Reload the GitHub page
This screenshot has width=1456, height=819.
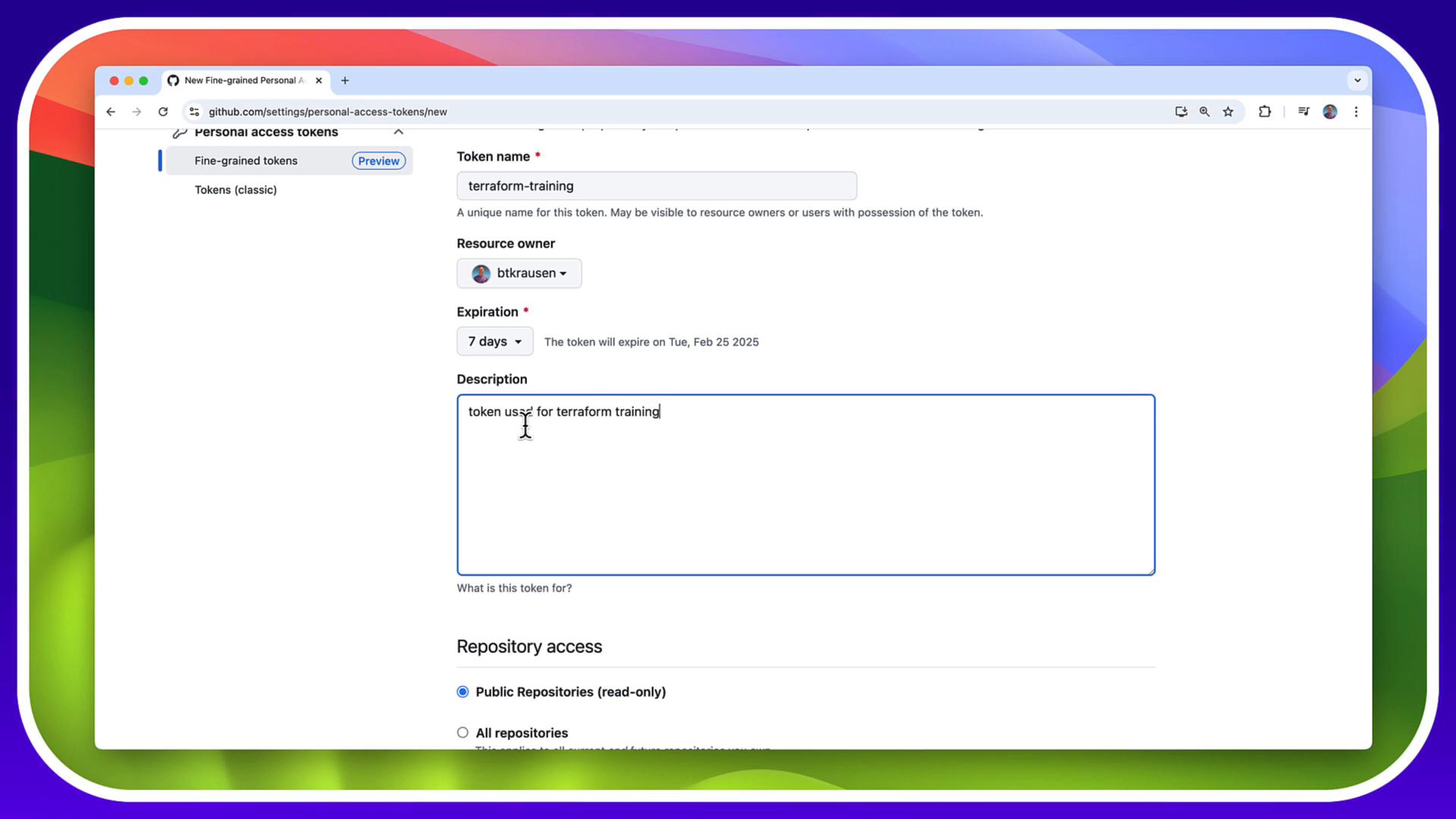coord(163,111)
